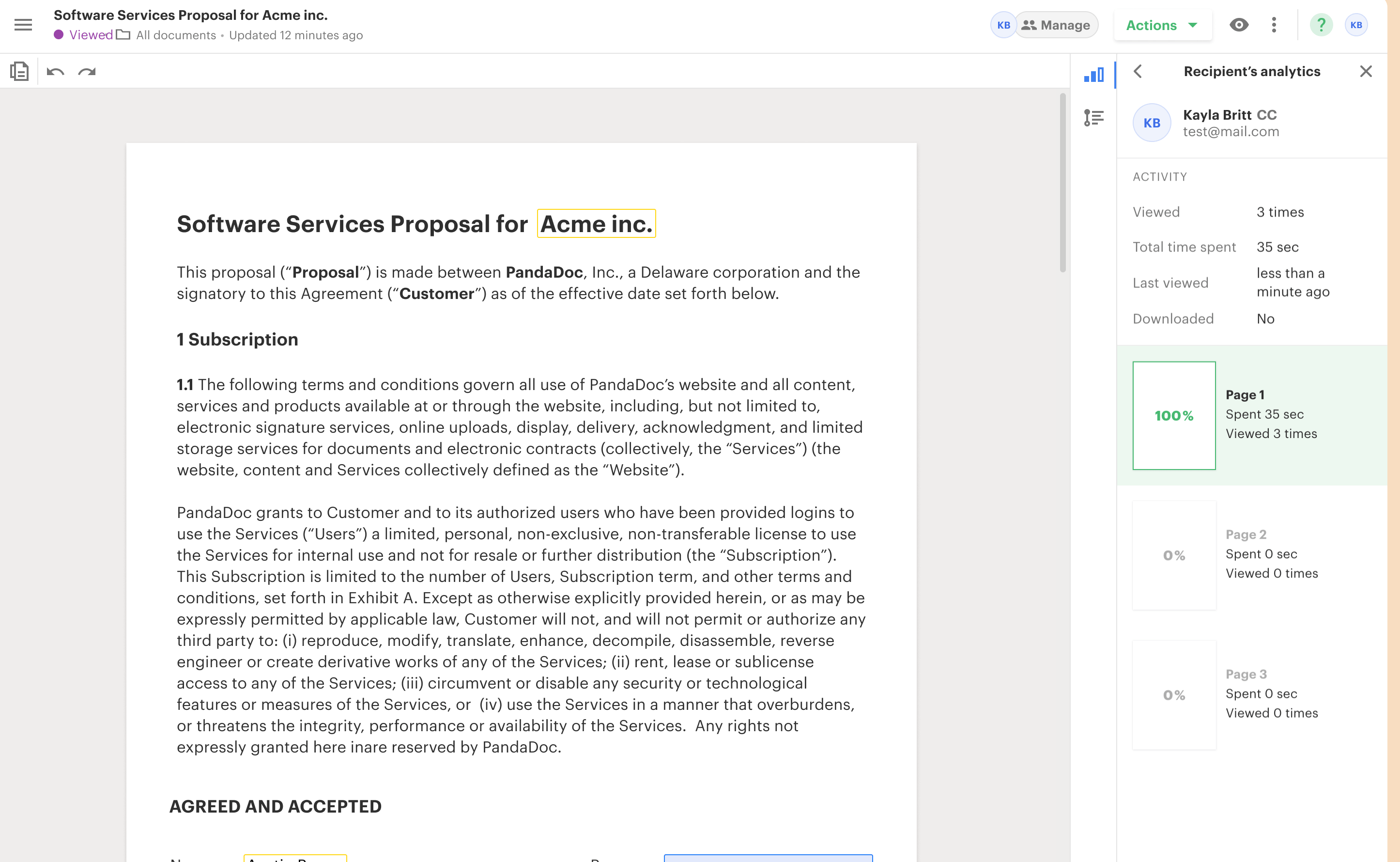Open the analytics bar chart panel
The width and height of the screenshot is (1400, 862).
(x=1093, y=74)
